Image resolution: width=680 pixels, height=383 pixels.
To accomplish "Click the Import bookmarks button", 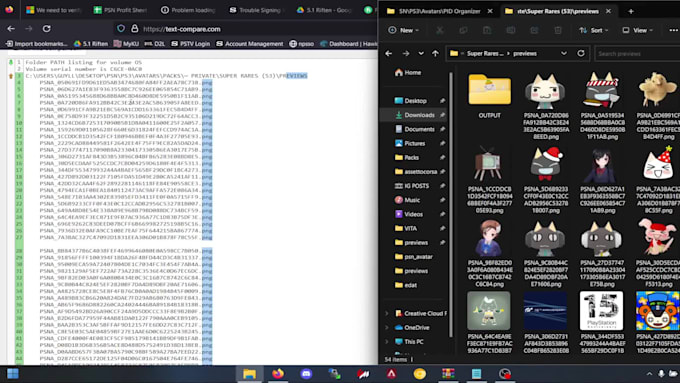I will (x=37, y=43).
